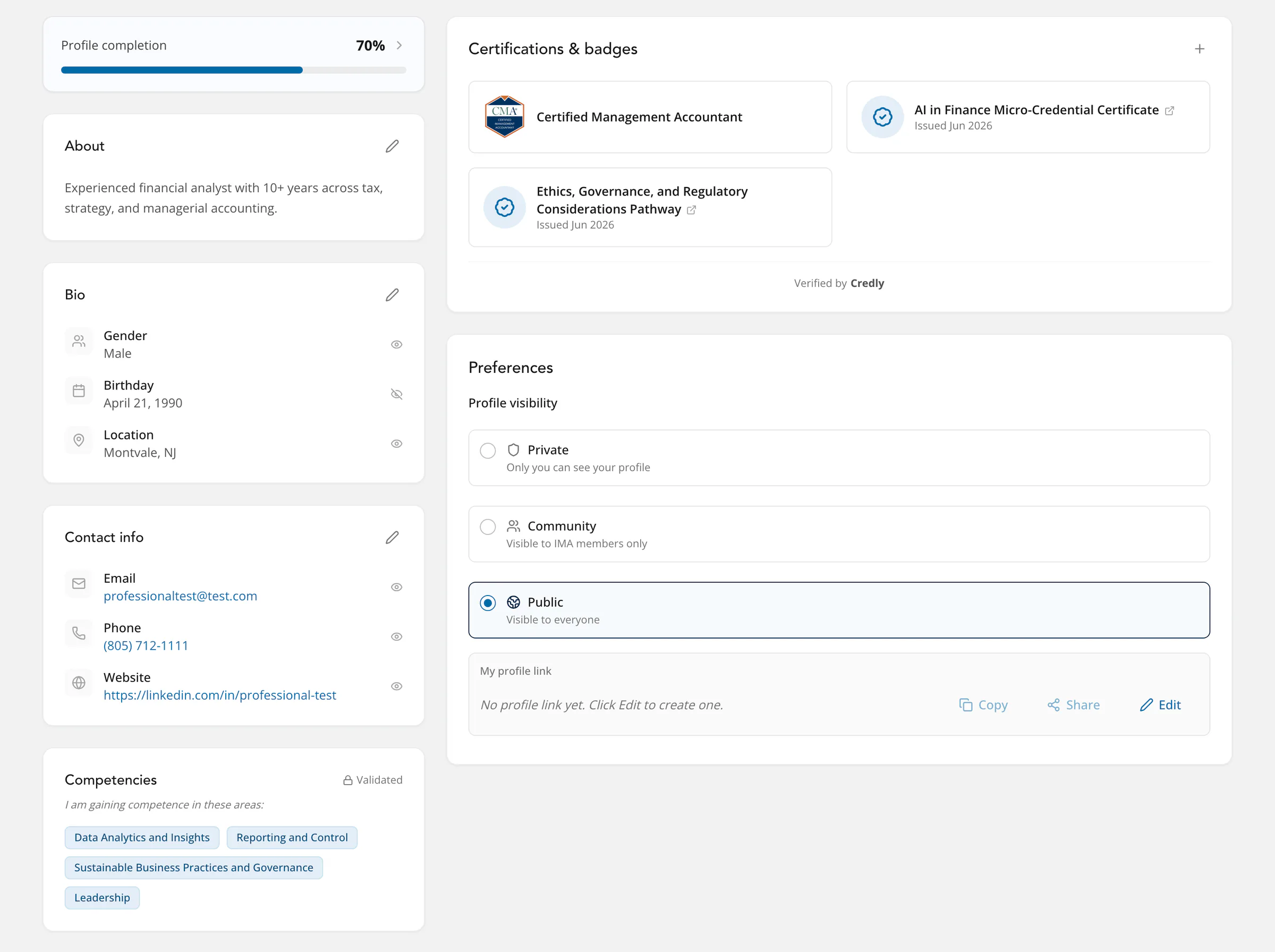Select Leadership competency tag
Screen dimensions: 1275x952
point(102,898)
